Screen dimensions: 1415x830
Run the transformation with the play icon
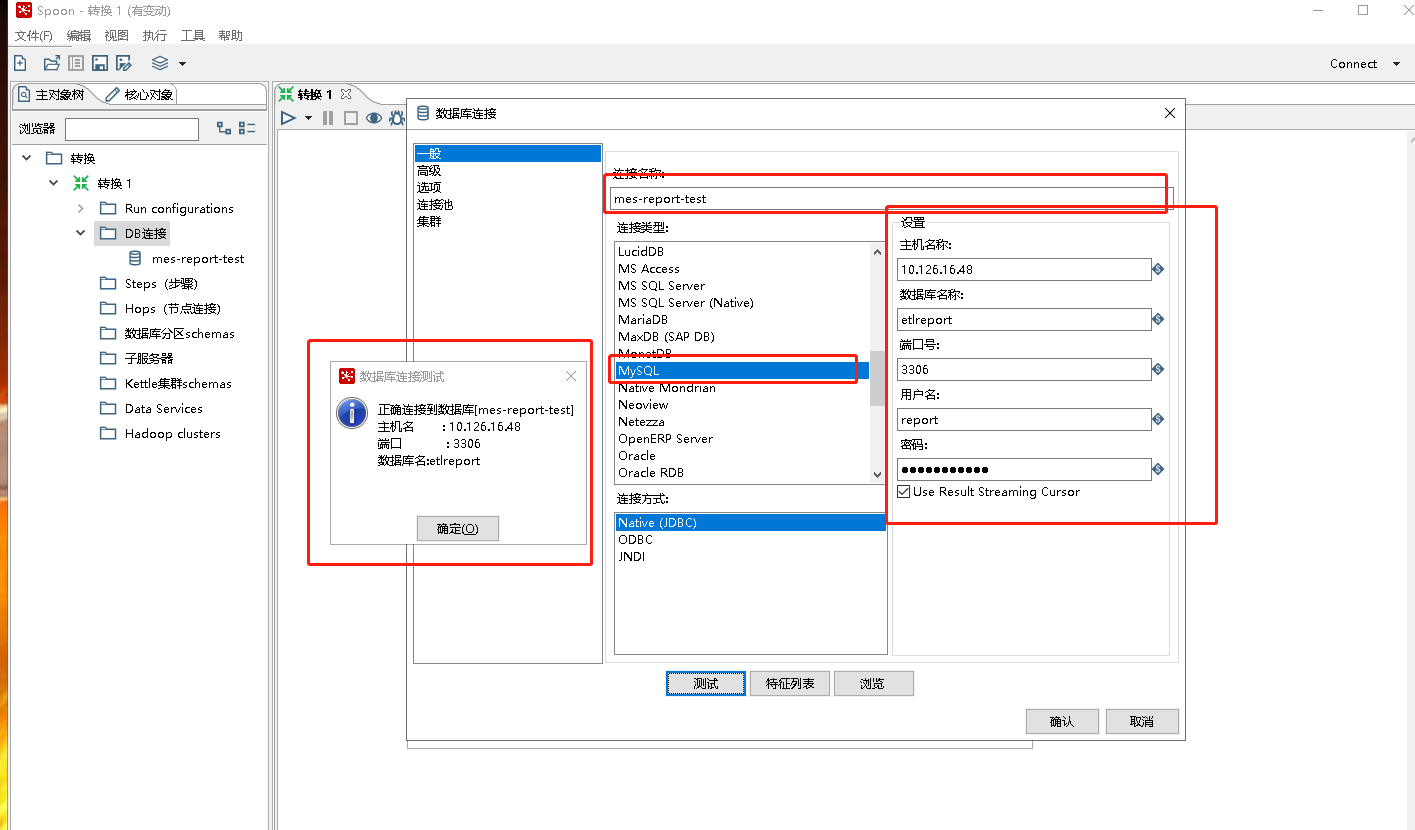pos(288,118)
